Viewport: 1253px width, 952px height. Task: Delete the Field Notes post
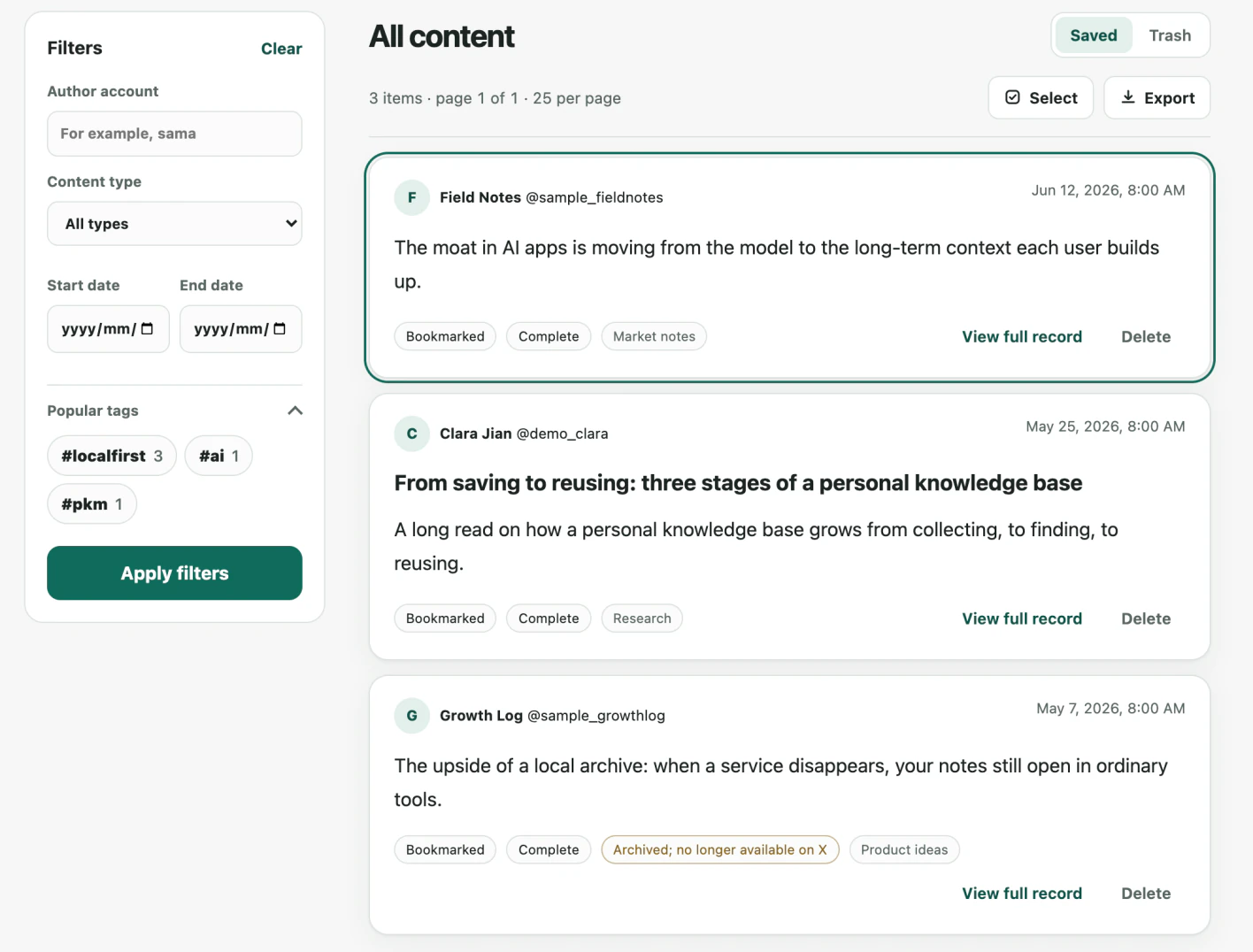coord(1146,337)
